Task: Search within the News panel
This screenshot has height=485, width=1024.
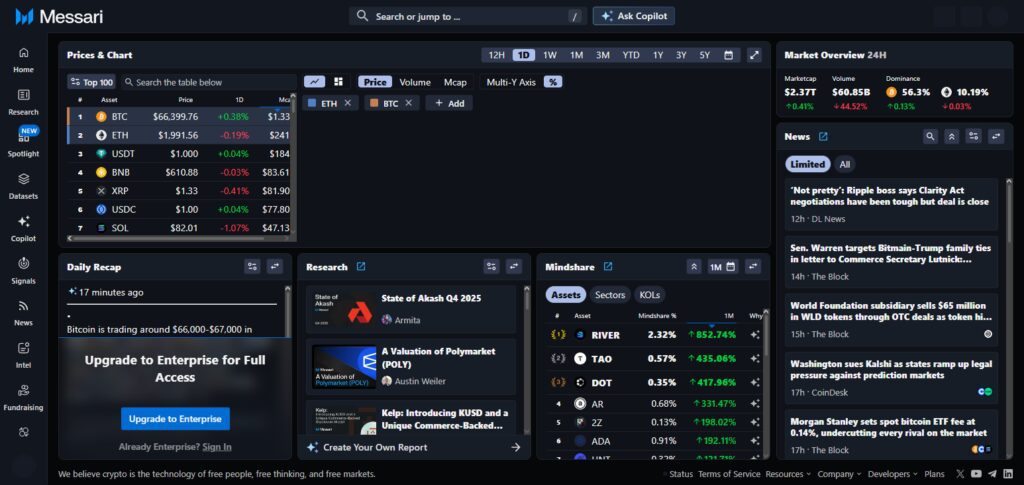Action: tap(931, 136)
